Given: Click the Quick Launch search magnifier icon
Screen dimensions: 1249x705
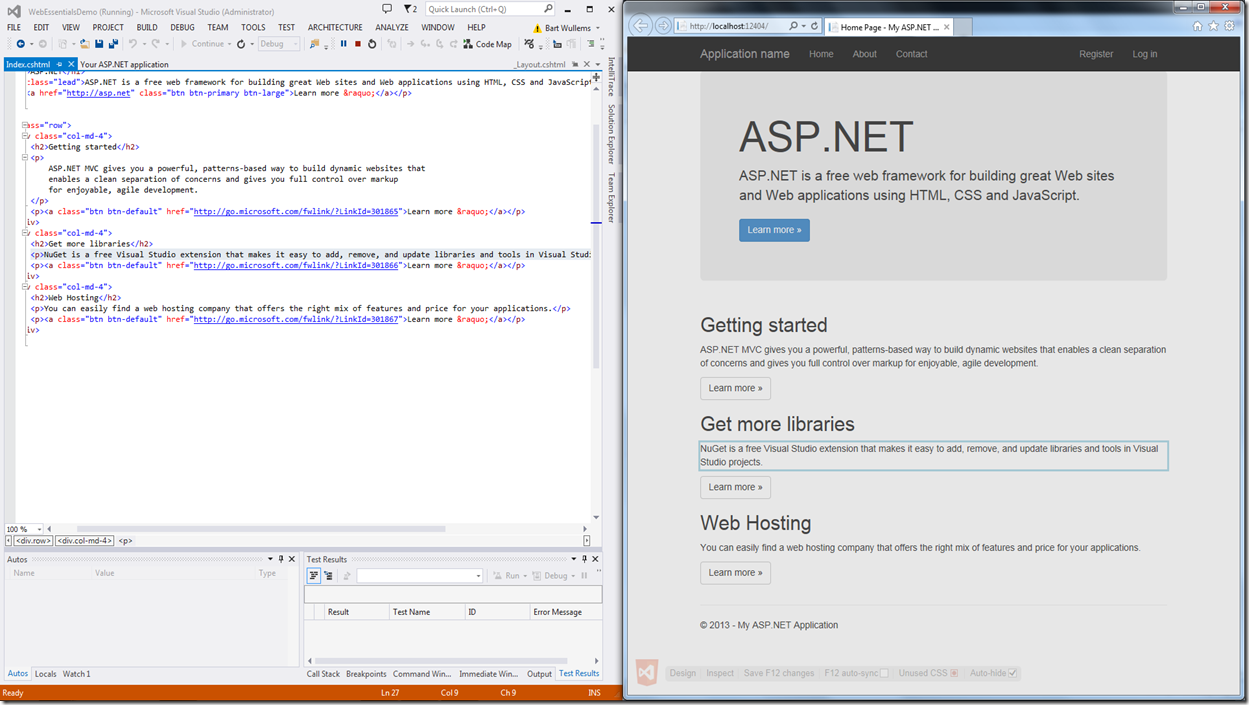Looking at the screenshot, I should pos(548,9).
